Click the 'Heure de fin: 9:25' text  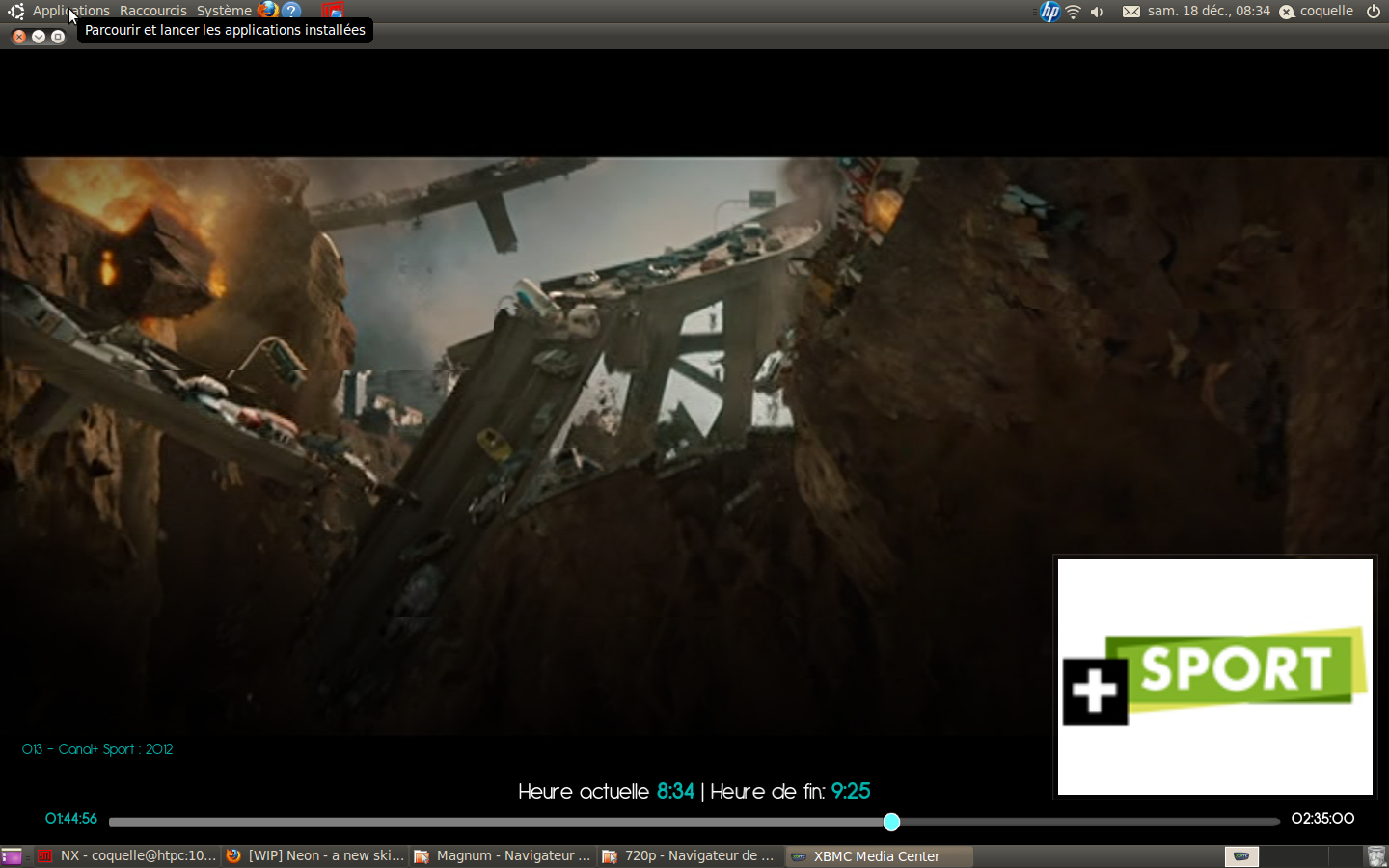pos(790,792)
